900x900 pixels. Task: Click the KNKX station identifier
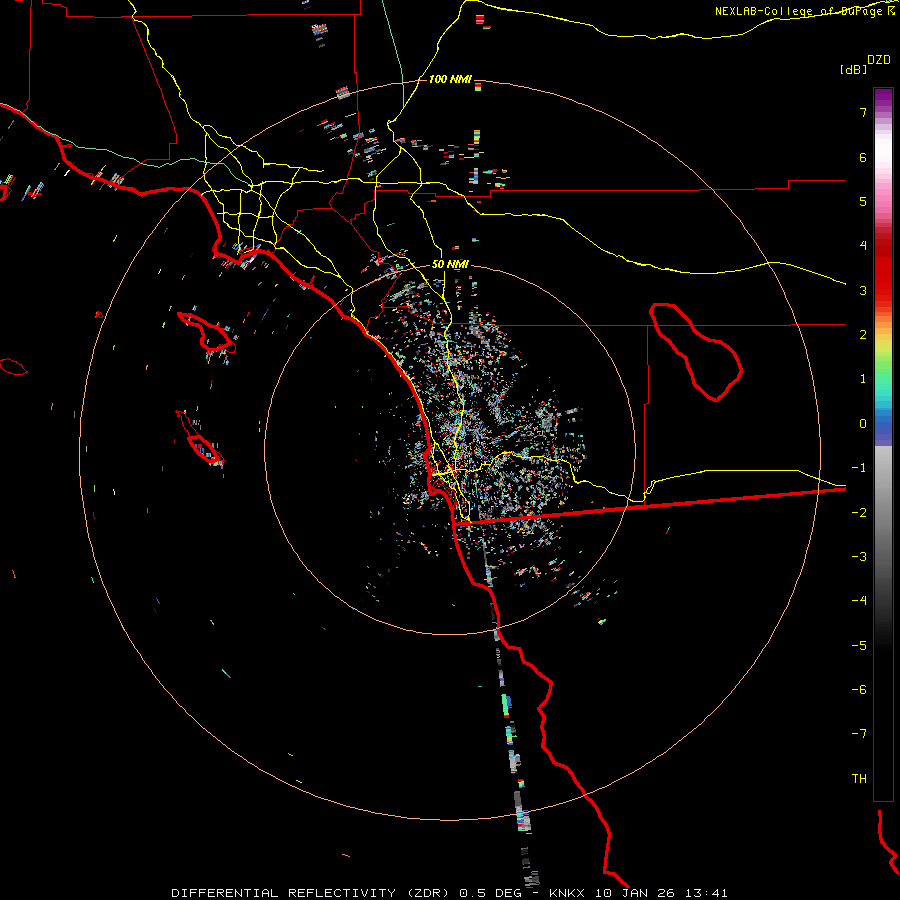point(567,893)
